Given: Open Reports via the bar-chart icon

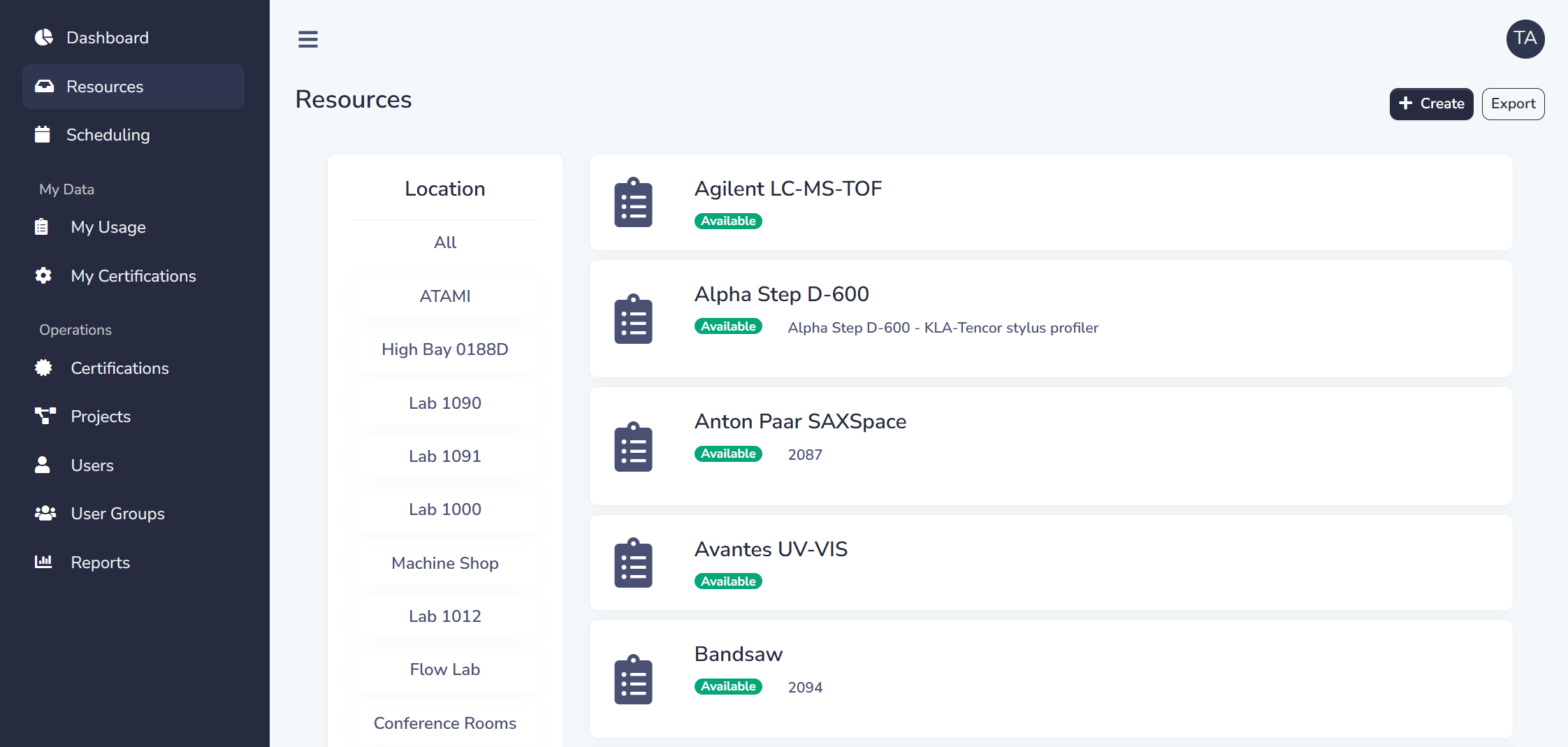Looking at the screenshot, I should coord(43,561).
